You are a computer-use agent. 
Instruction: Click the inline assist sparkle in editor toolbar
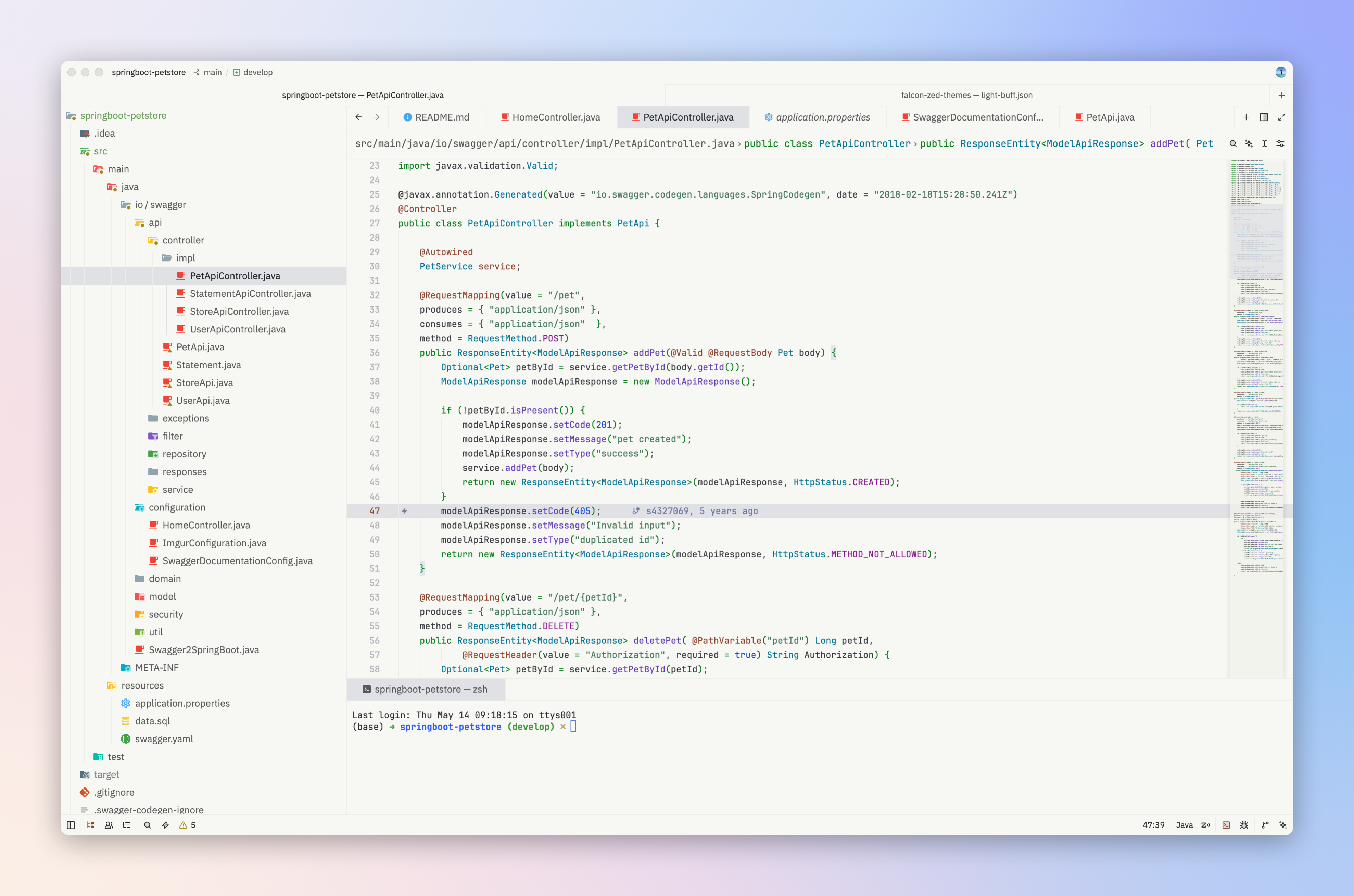click(x=1249, y=144)
